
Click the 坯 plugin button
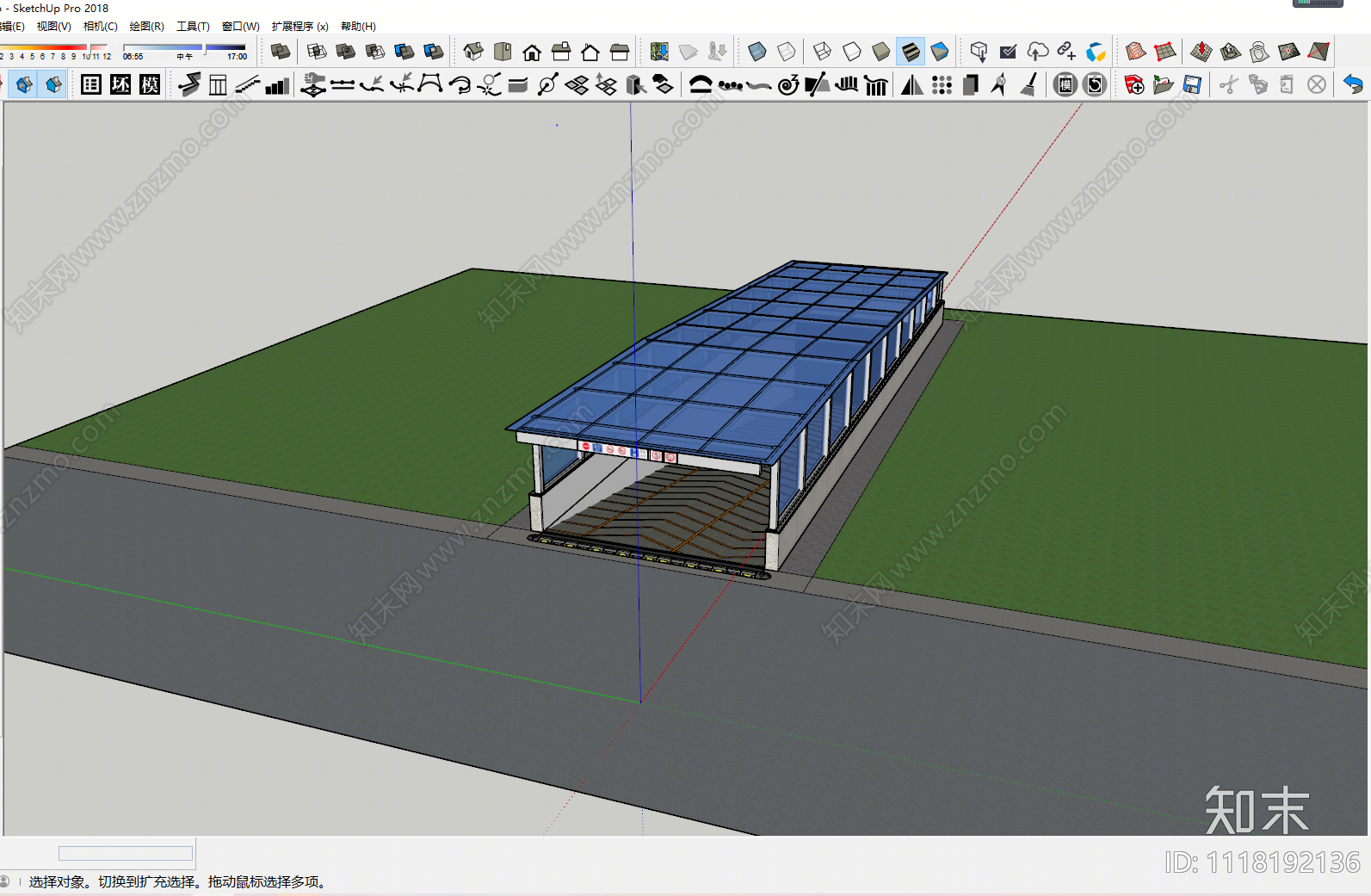click(120, 84)
